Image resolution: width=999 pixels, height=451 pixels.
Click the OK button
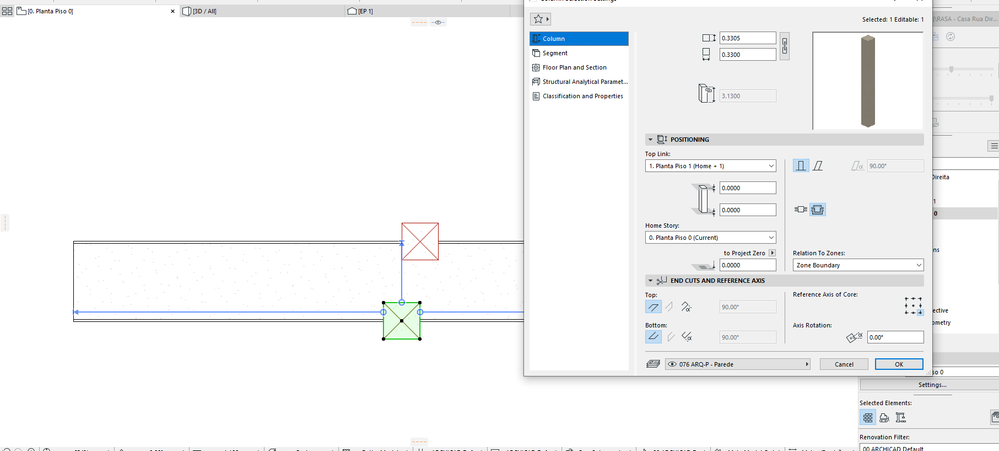pos(899,364)
